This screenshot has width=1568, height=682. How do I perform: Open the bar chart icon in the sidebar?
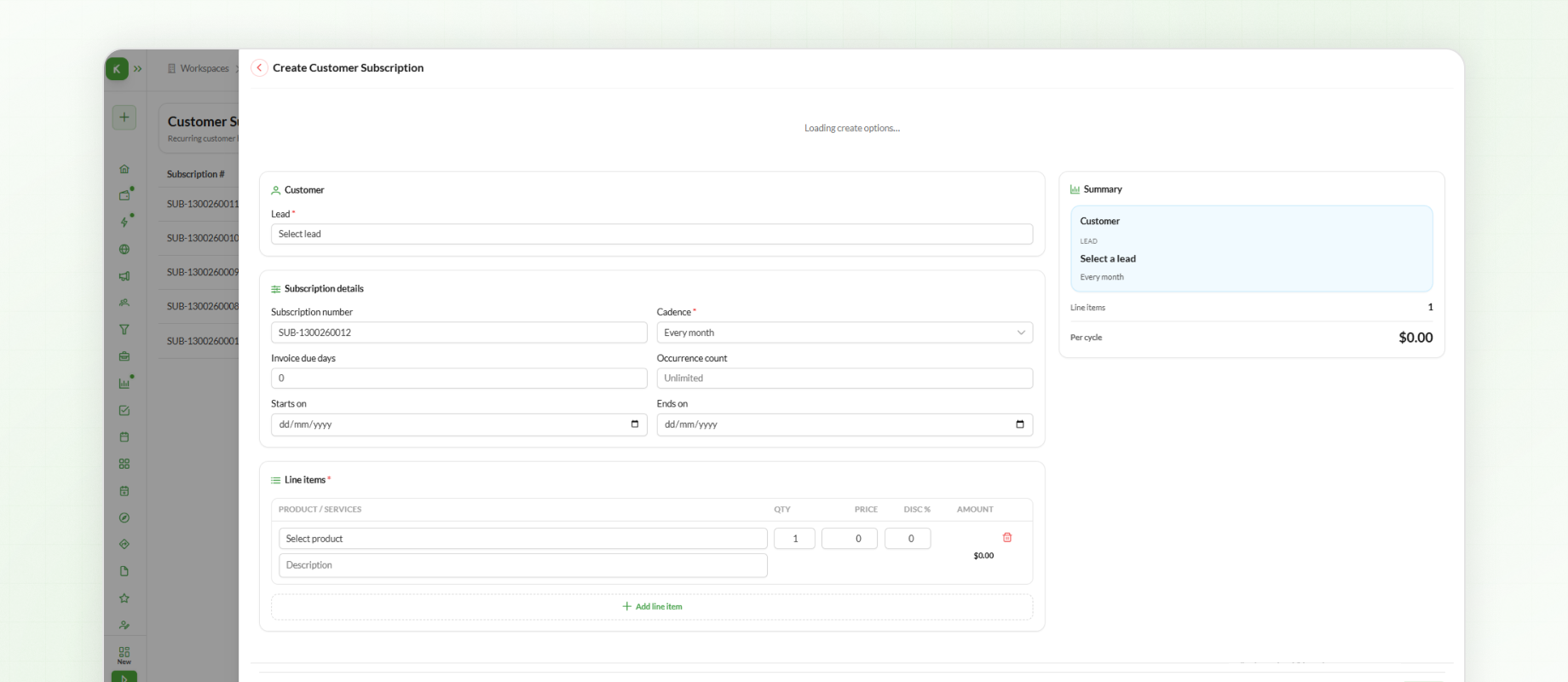pyautogui.click(x=124, y=384)
